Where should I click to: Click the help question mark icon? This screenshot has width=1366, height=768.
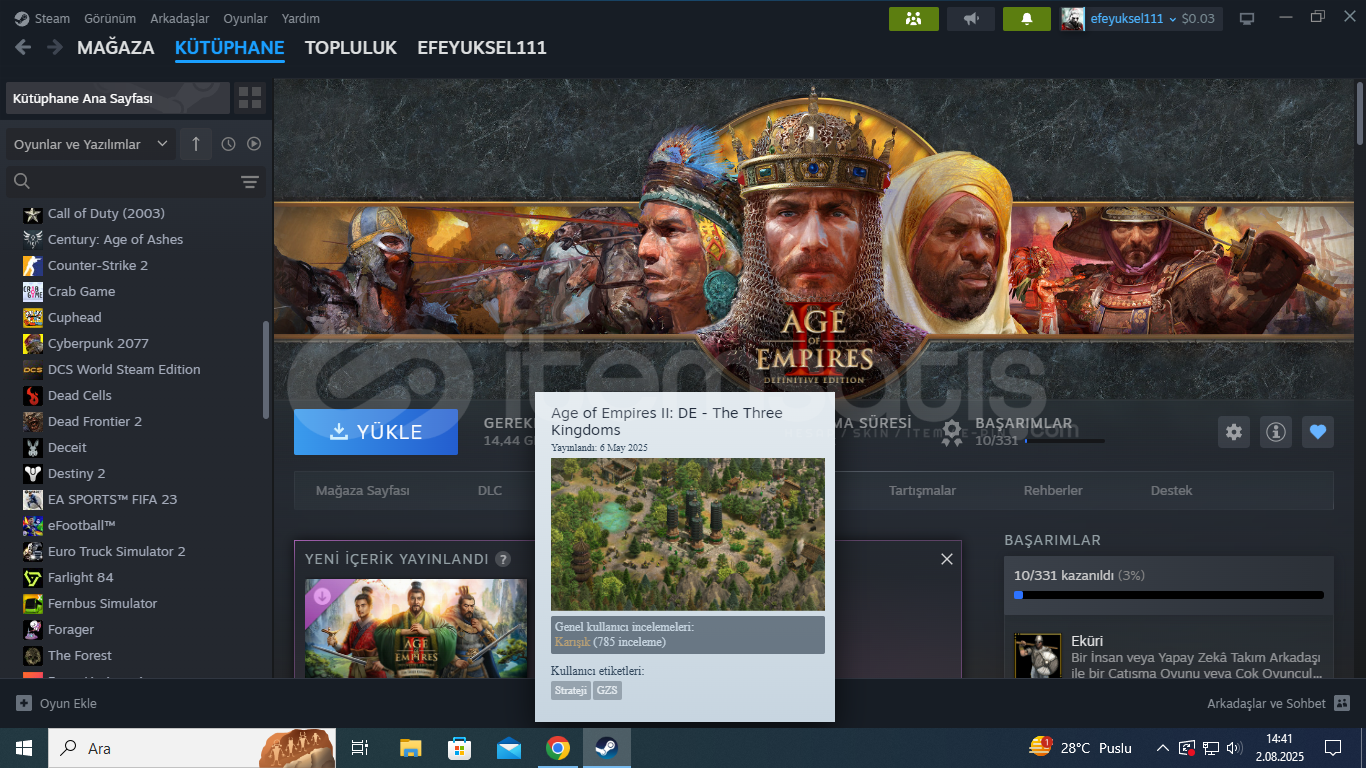coord(503,559)
